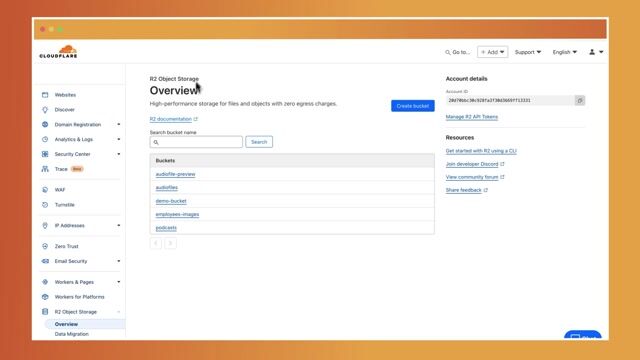Viewport: 640px width, 360px height.
Task: Open the R2 documentation link
Action: pyautogui.click(x=171, y=119)
